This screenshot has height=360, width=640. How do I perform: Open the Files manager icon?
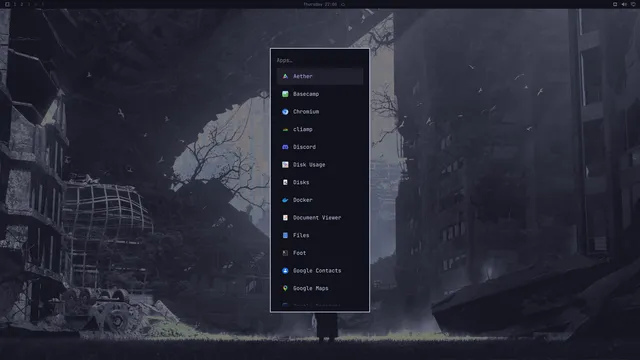(x=285, y=236)
